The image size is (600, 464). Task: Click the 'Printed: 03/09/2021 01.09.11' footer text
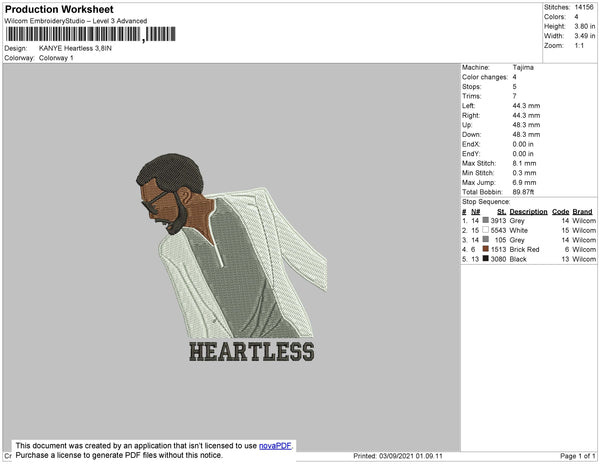(398, 456)
